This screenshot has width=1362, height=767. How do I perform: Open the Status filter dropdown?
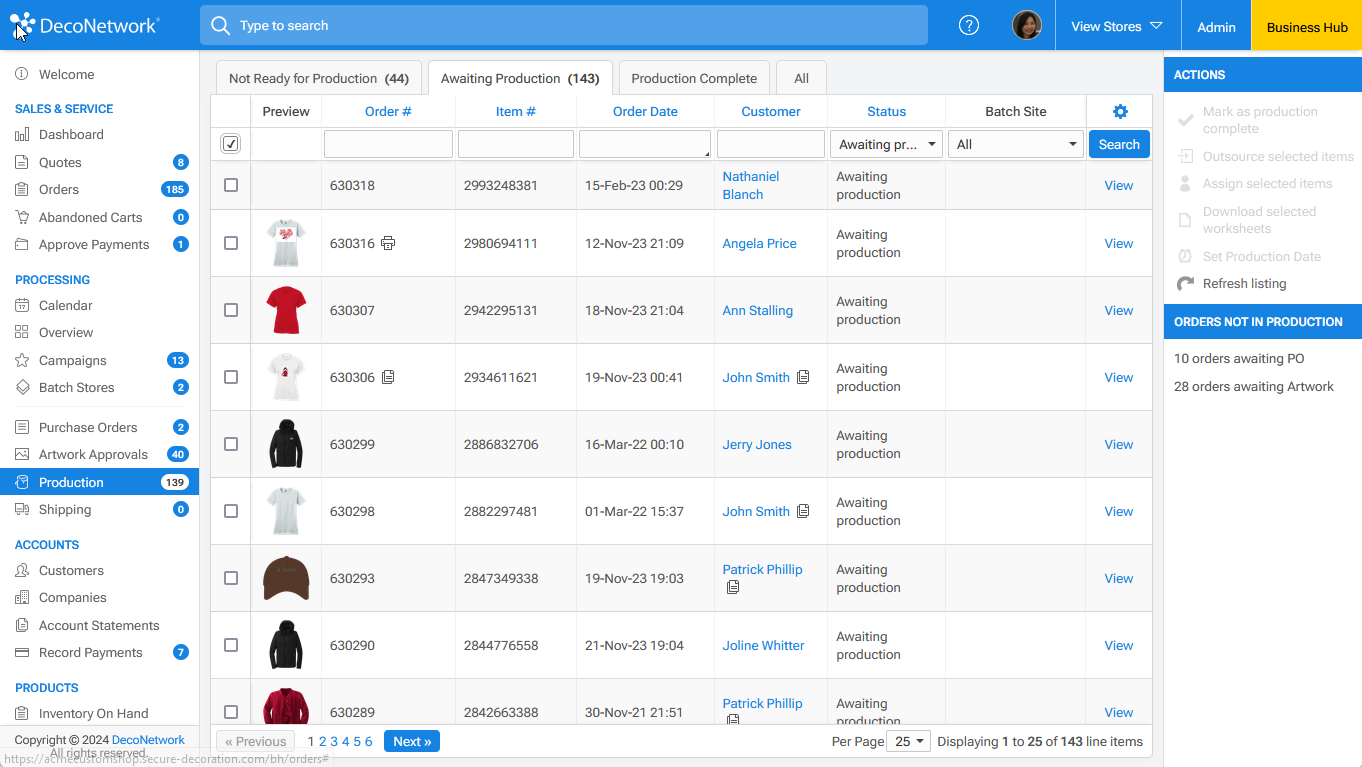point(886,144)
